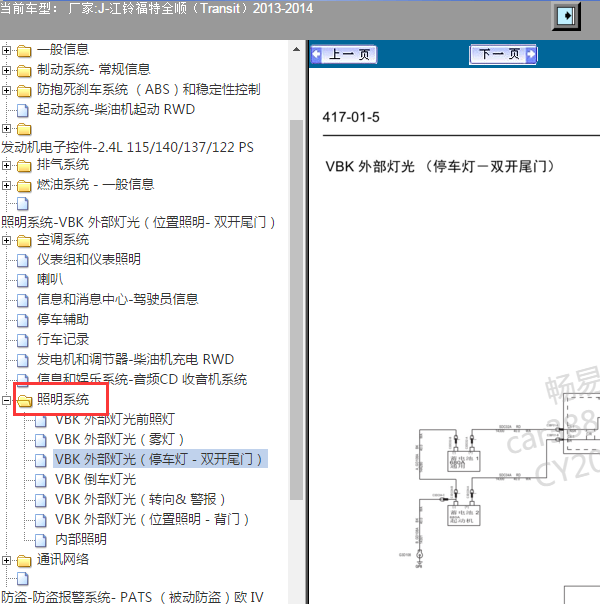Select 燃油系统 - 一般信息 entry
600x604 pixels.
coord(96,185)
